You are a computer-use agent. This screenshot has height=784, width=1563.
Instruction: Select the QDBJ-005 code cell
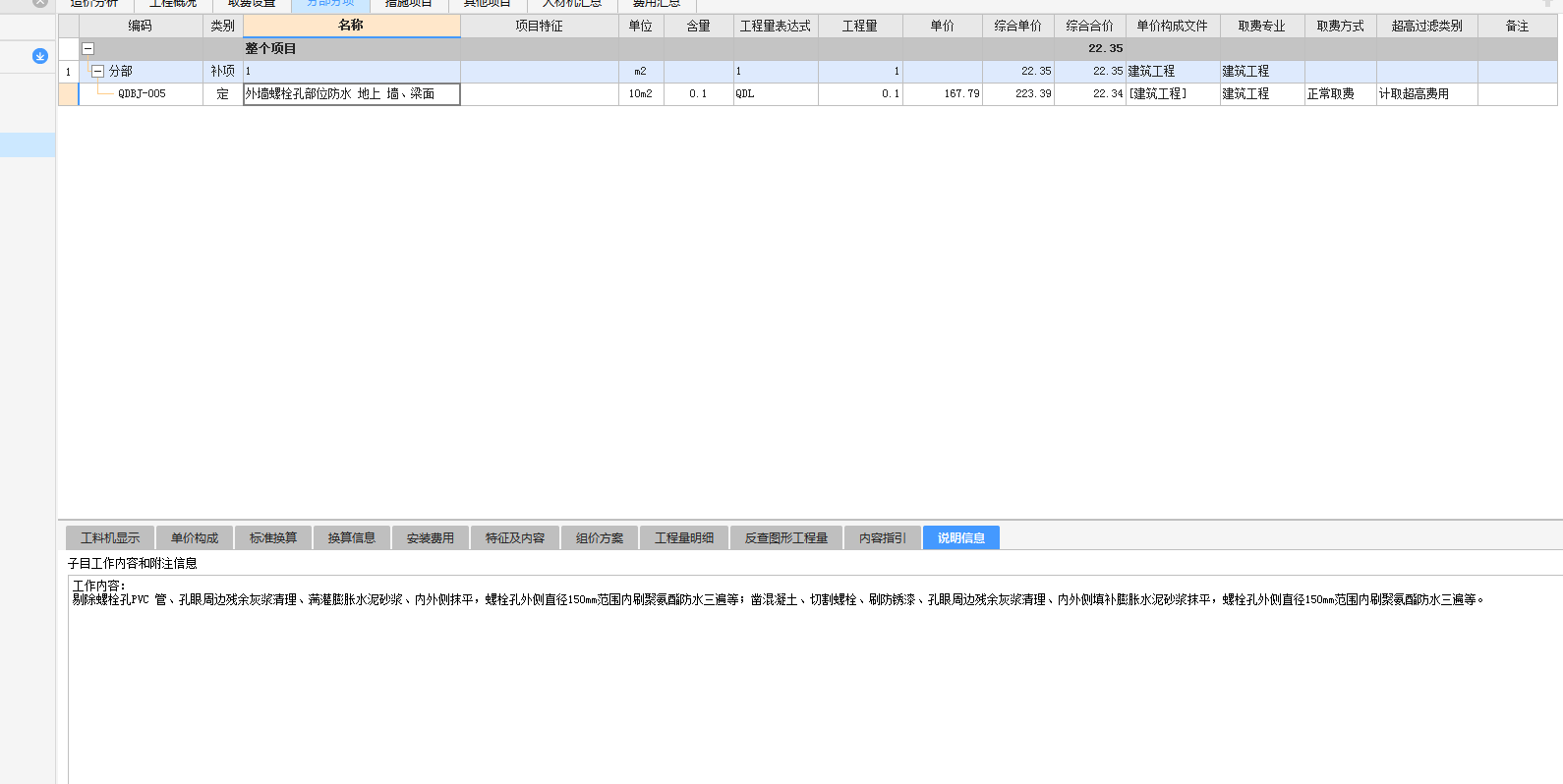tap(142, 93)
